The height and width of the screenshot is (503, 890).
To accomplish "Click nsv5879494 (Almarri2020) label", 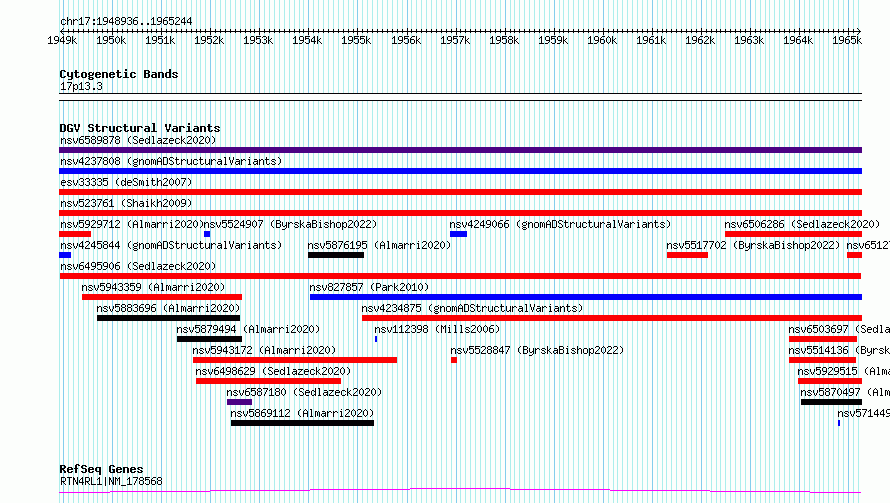I will coord(248,329).
